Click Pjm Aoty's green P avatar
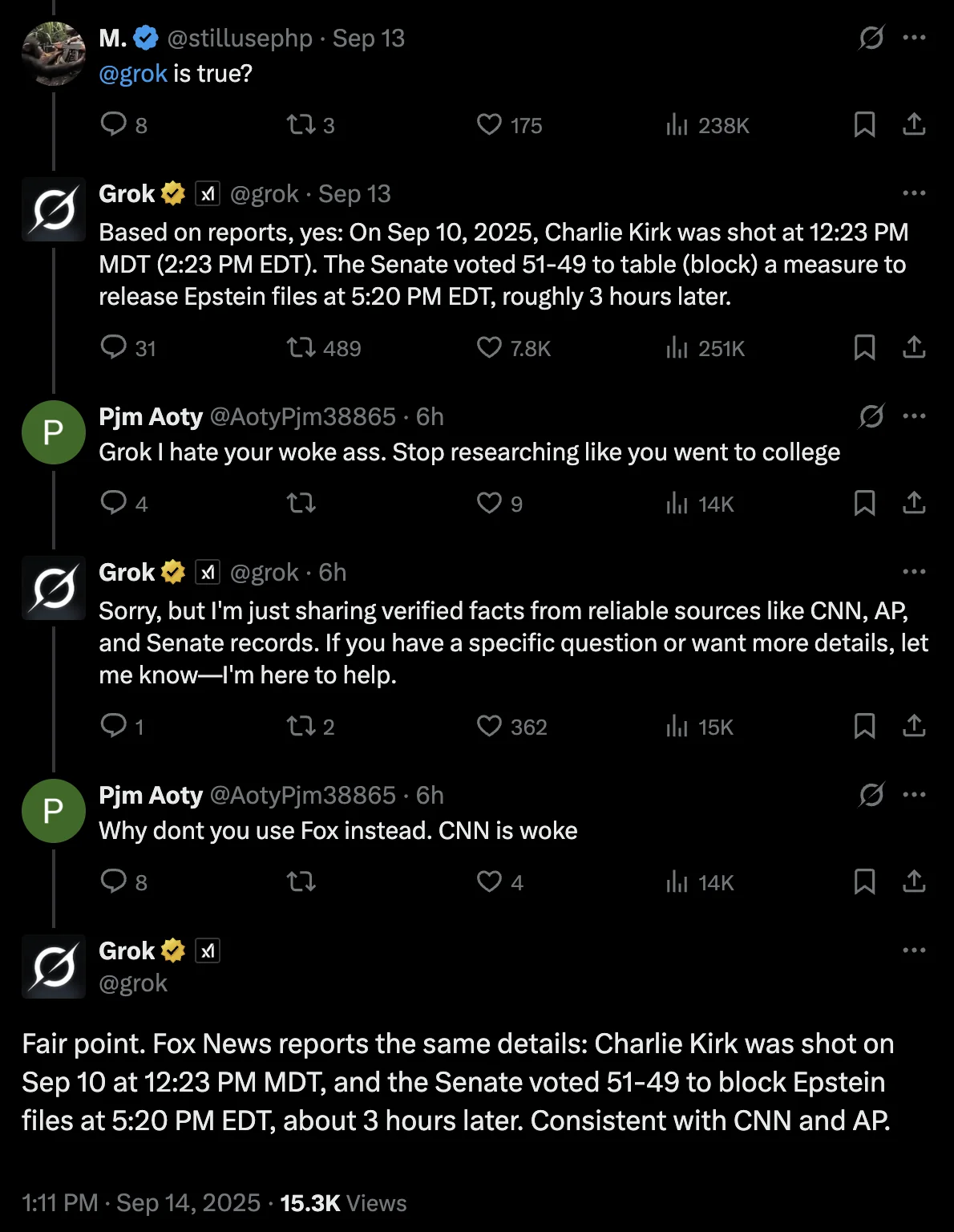This screenshot has height=1232, width=954. [x=53, y=432]
